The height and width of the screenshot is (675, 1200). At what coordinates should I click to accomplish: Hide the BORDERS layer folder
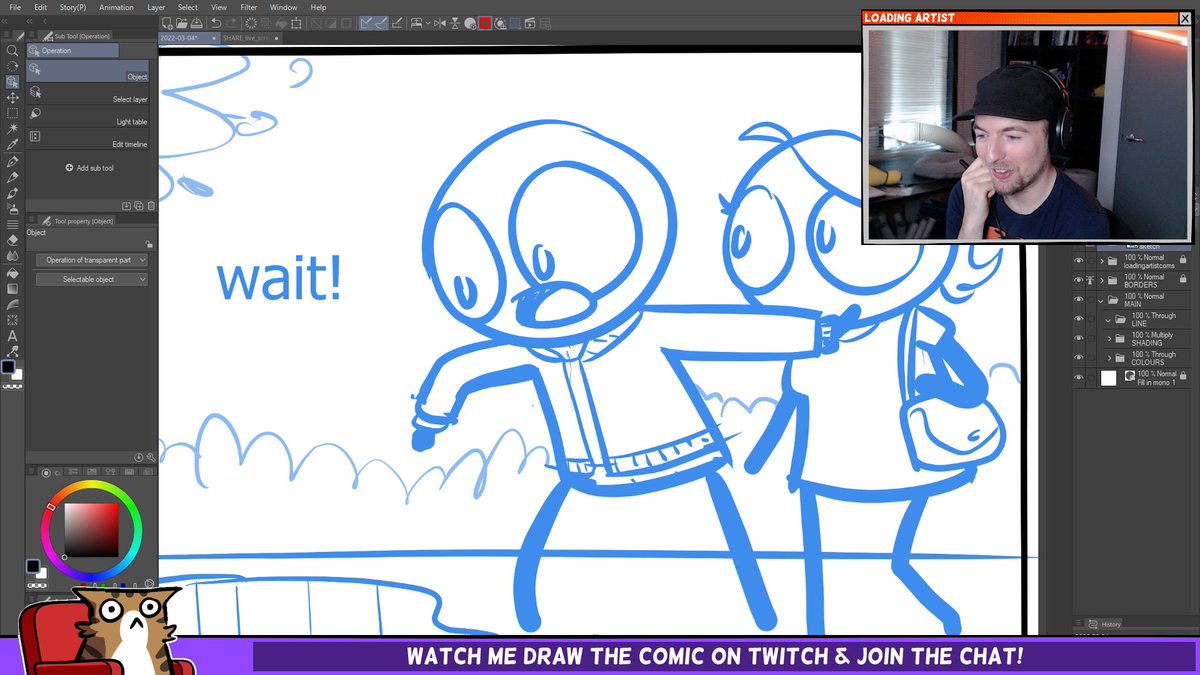[1079, 280]
